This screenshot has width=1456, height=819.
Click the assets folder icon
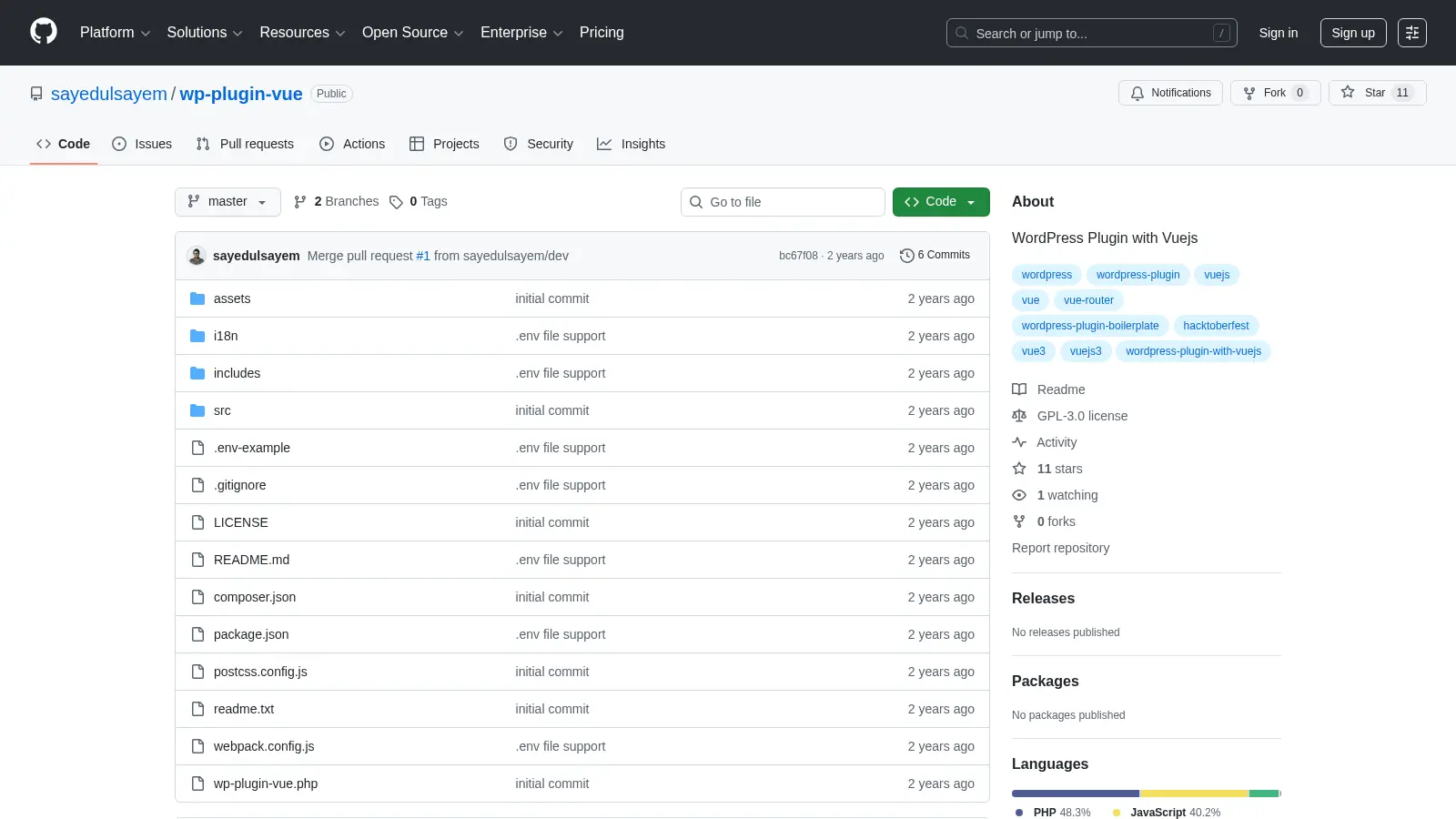tap(197, 298)
